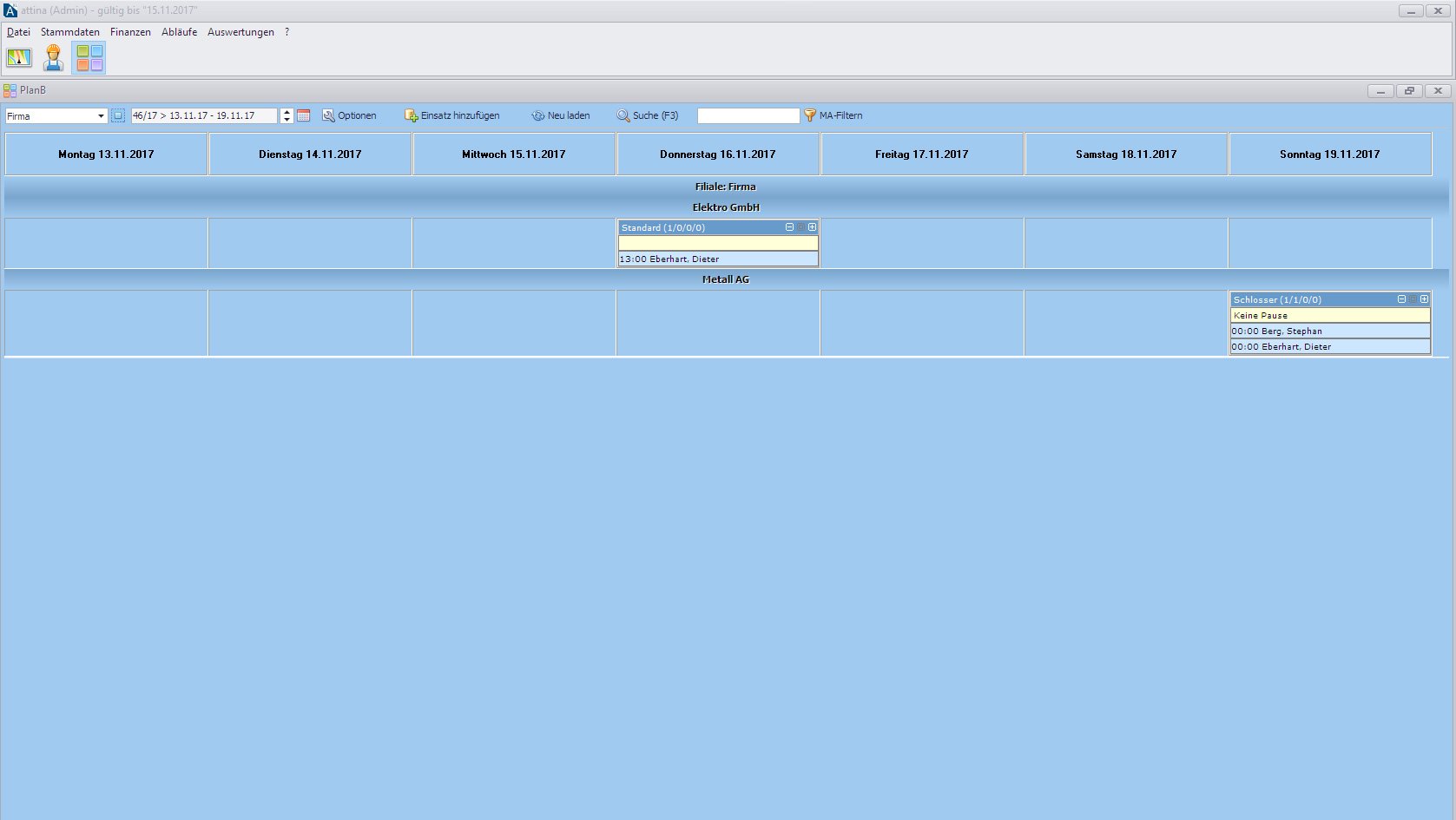The width and height of the screenshot is (1456, 820).
Task: Collapse the Standard shift with minus icon
Action: 789,227
